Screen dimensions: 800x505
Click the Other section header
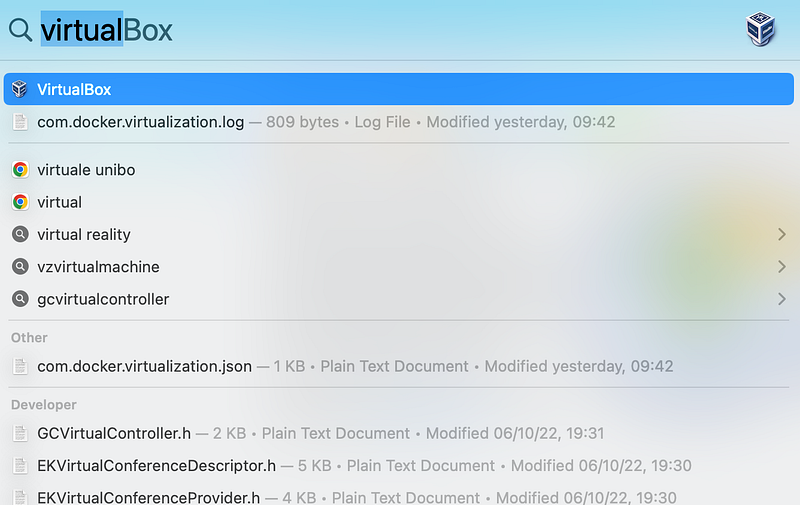29,338
